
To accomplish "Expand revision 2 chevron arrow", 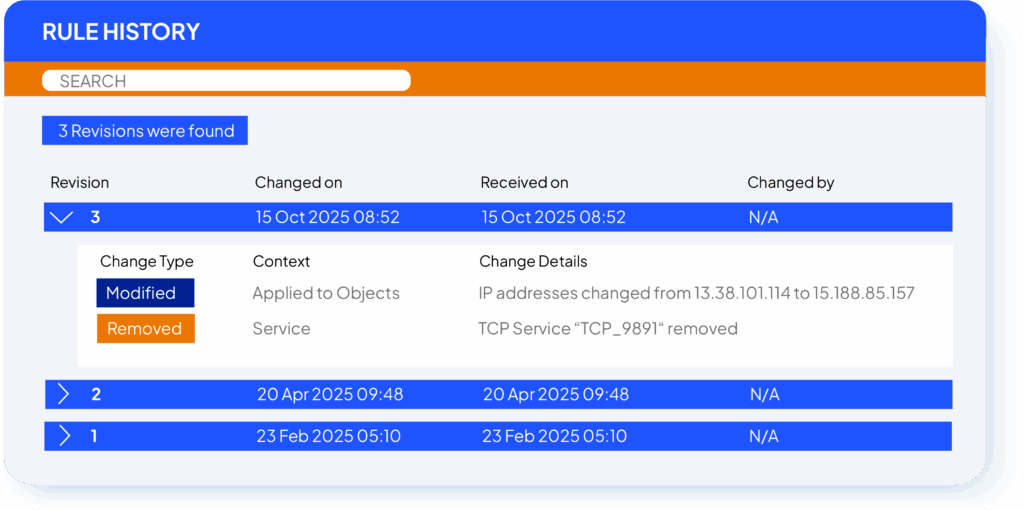I will 63,394.
